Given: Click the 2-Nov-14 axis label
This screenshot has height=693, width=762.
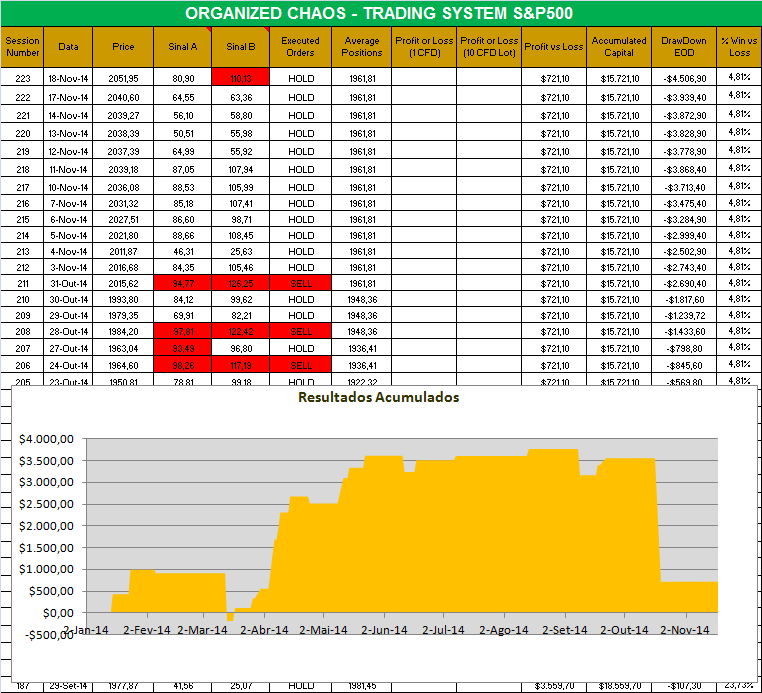Looking at the screenshot, I should (685, 630).
